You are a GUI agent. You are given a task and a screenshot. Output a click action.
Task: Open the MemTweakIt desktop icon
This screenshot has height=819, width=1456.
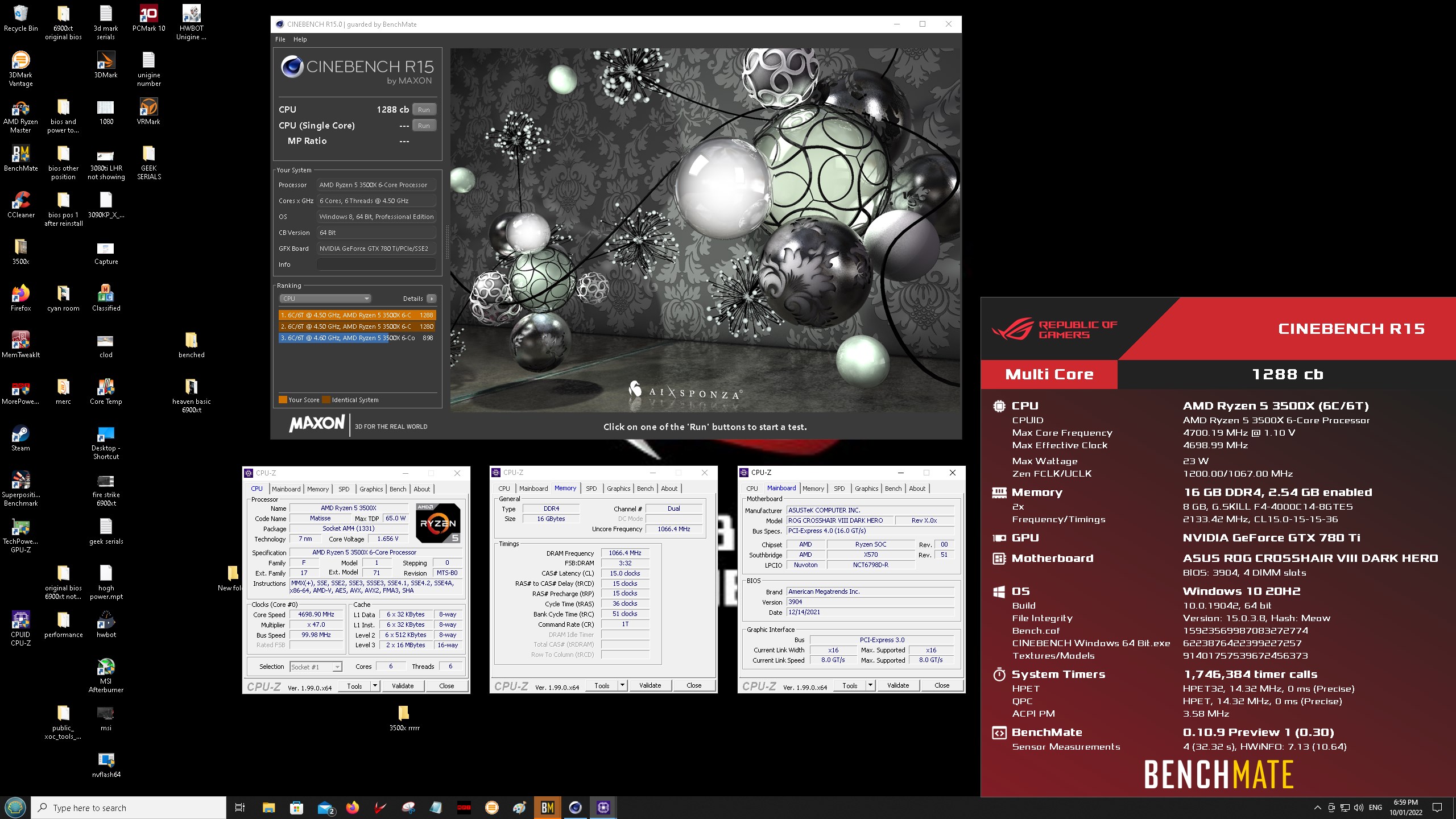[x=20, y=345]
